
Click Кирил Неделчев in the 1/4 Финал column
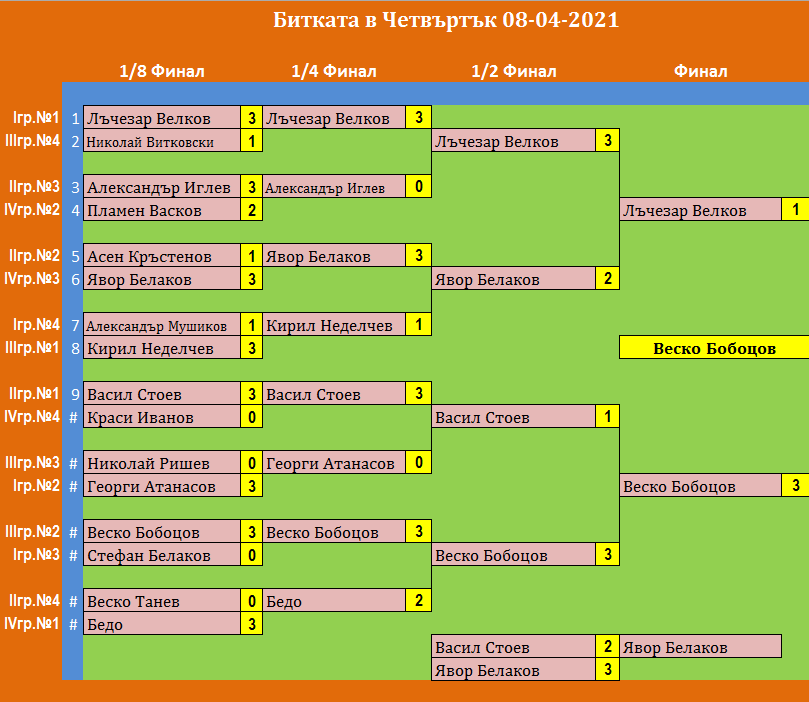334,325
